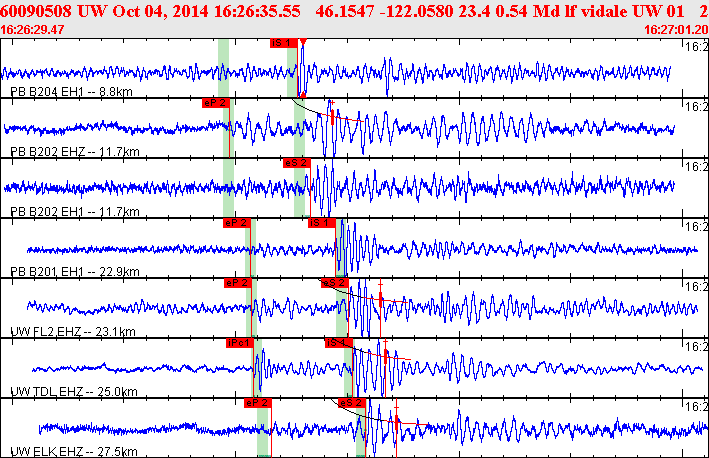Screen dimensions: 709x458
Task: Click the iPc1 pick flag on TDL EHZ
Action: (240, 343)
